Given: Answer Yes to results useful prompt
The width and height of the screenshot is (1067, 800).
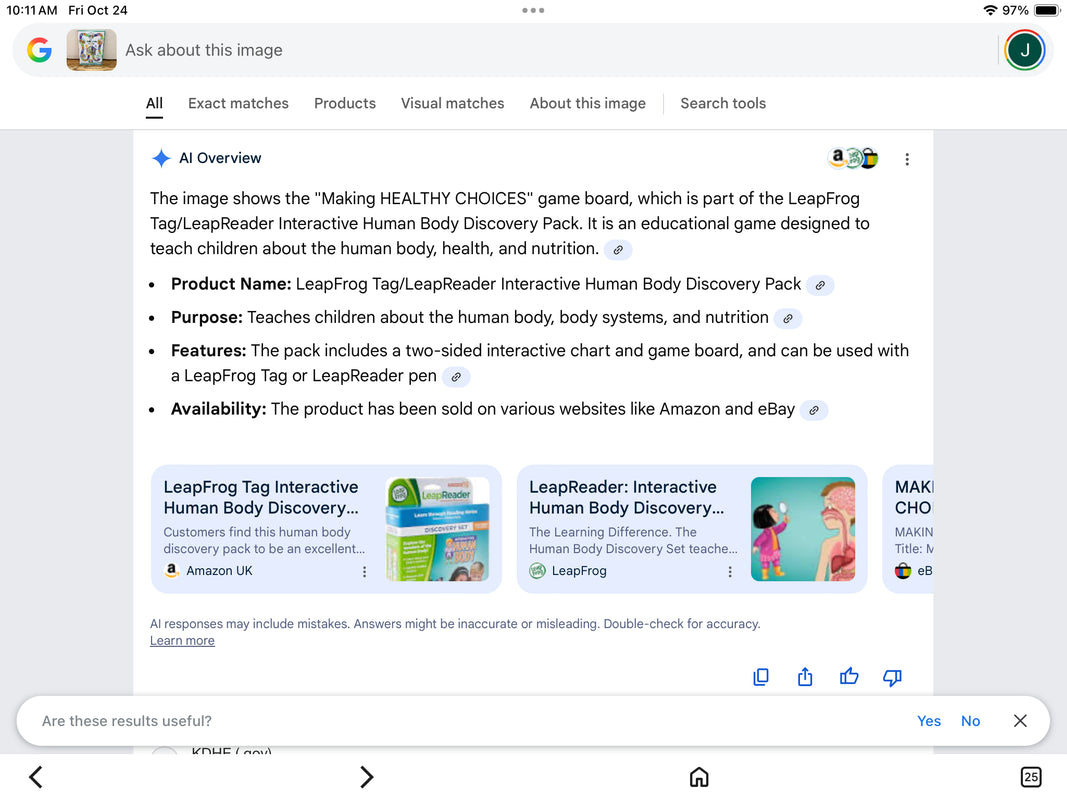Looking at the screenshot, I should 929,721.
